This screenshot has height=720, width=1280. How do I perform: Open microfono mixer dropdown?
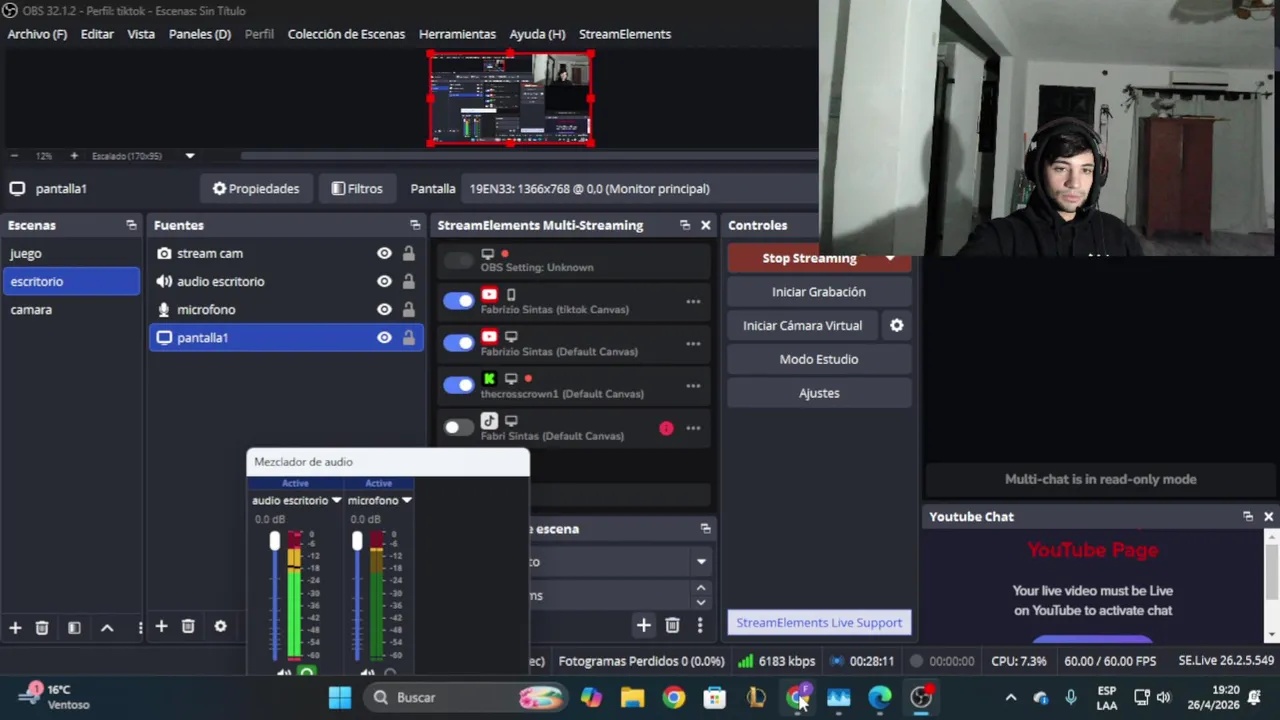pyautogui.click(x=406, y=500)
